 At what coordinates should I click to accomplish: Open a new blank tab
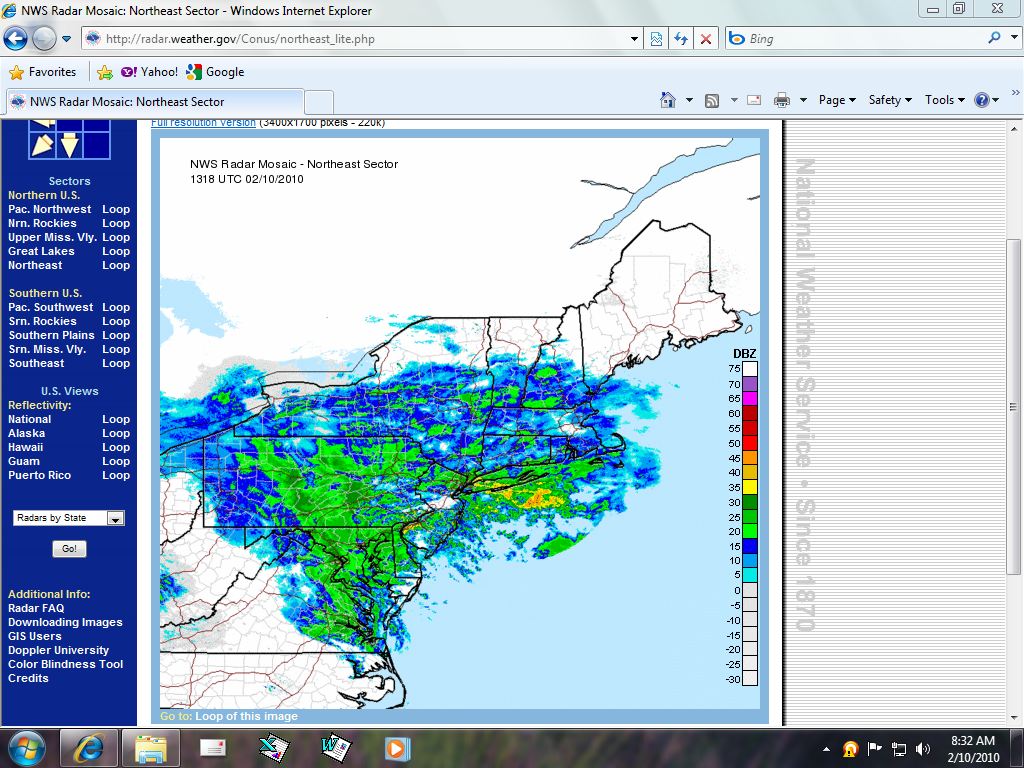(x=319, y=103)
